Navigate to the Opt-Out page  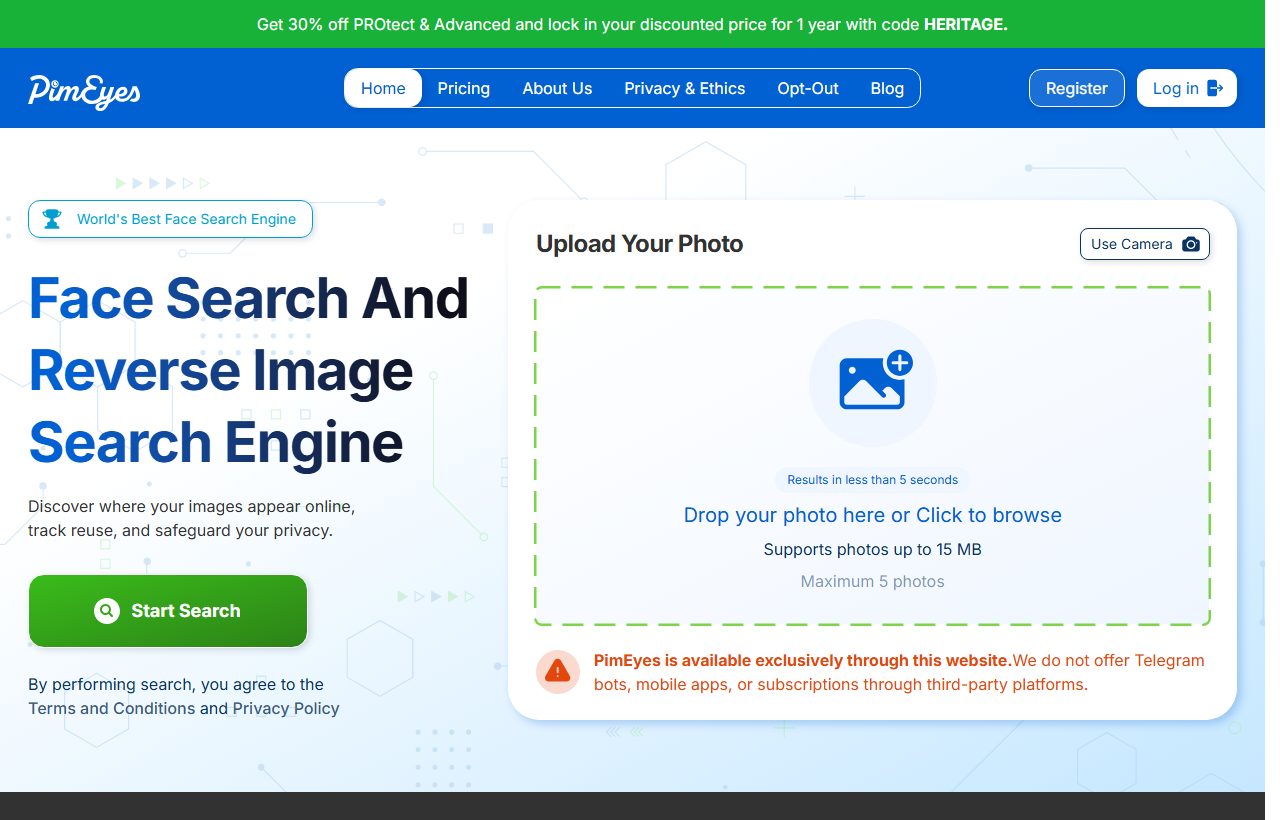pyautogui.click(x=808, y=88)
